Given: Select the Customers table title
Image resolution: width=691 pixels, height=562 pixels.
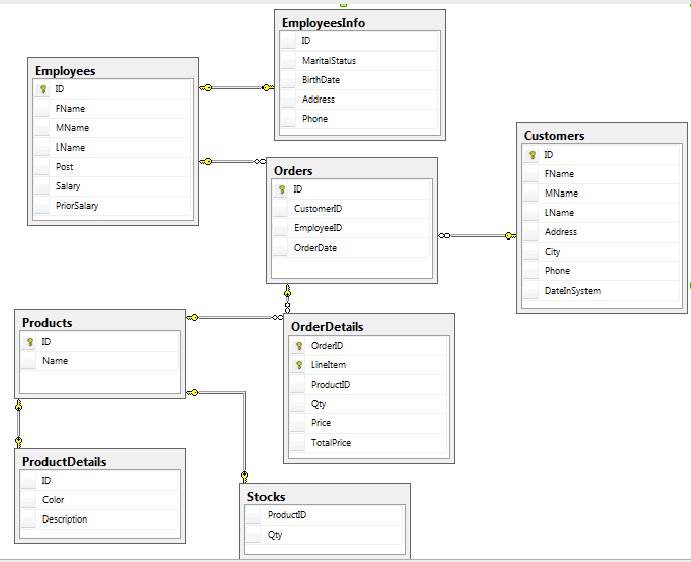Looking at the screenshot, I should (554, 136).
